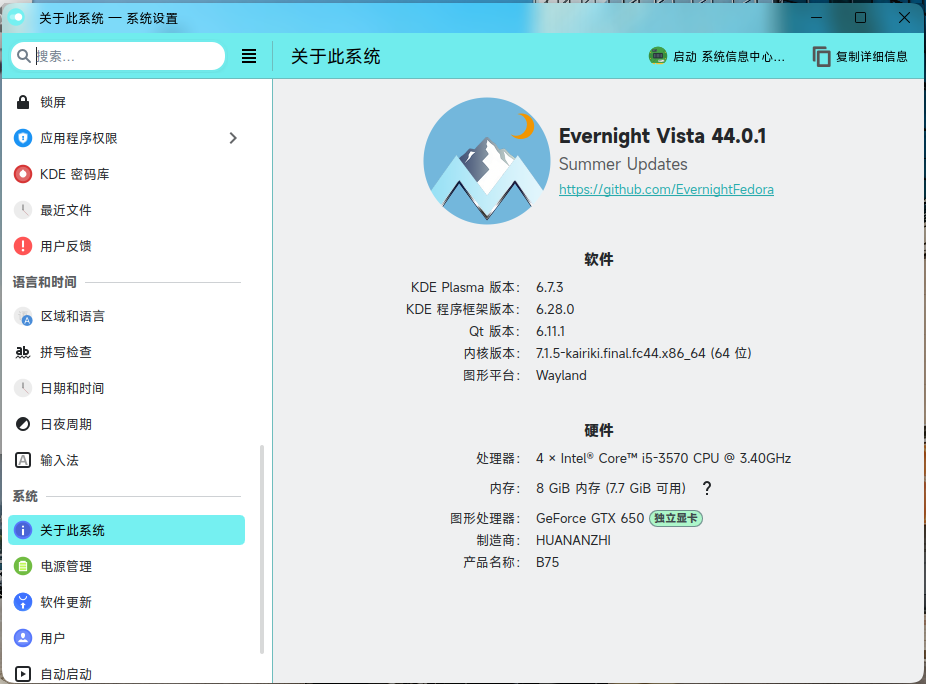The image size is (926, 684).
Task: Click the 8 GiB 内存 memory value
Action: [611, 488]
